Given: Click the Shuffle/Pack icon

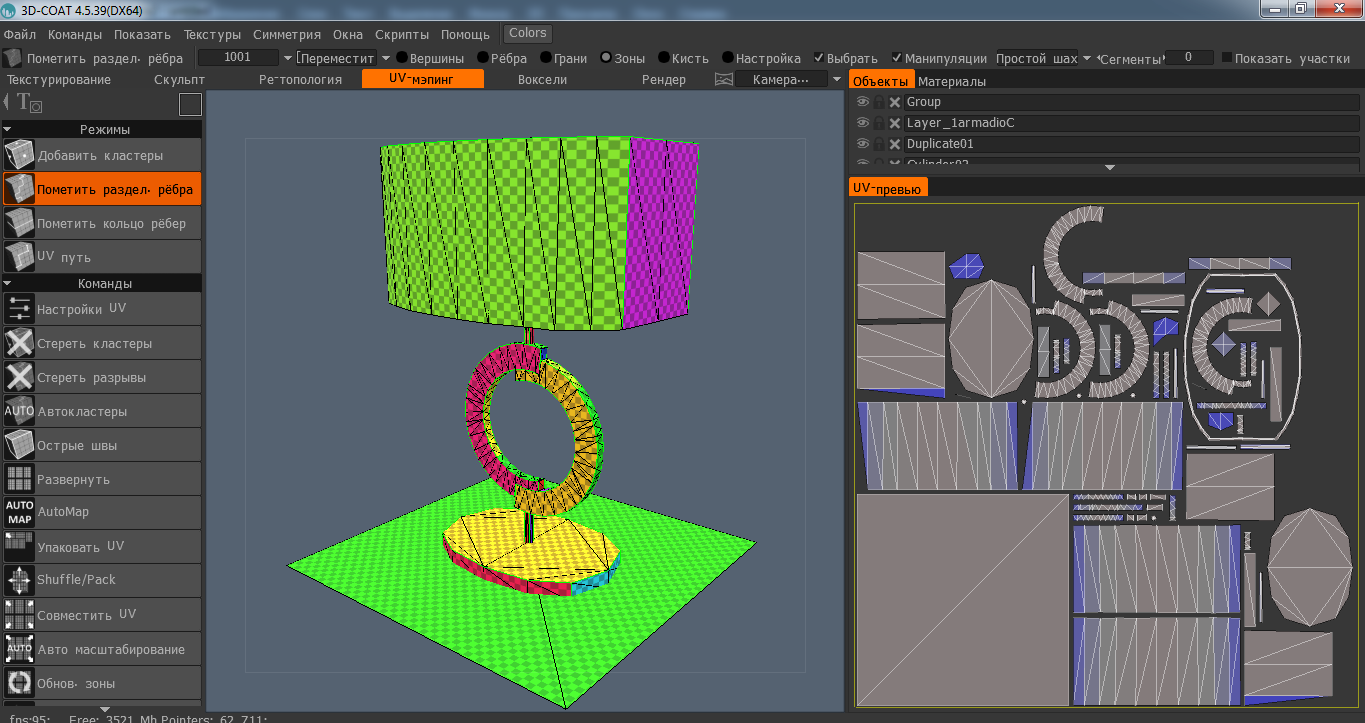Looking at the screenshot, I should coord(19,580).
